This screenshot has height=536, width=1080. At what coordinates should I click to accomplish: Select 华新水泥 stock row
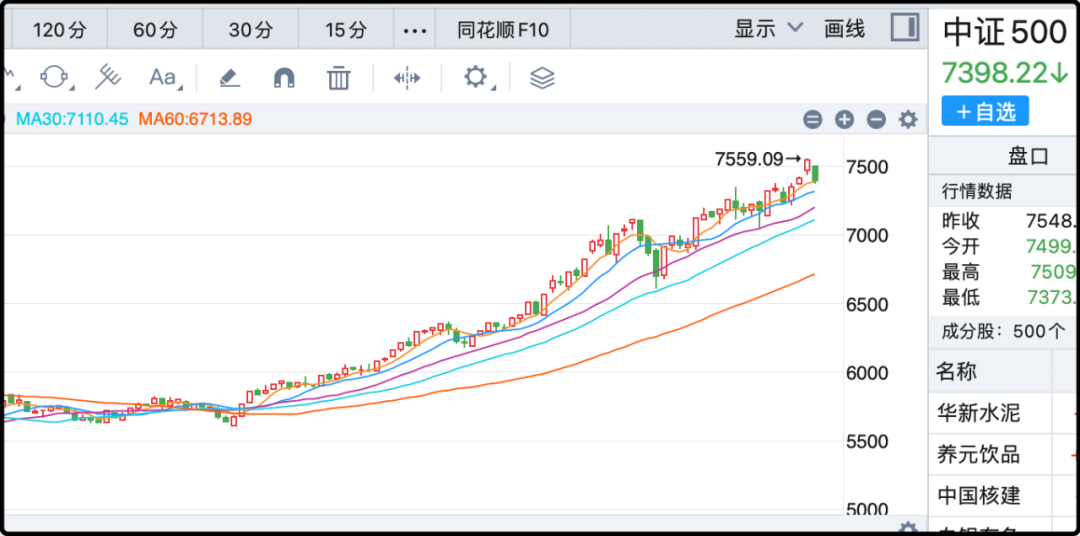(1004, 414)
